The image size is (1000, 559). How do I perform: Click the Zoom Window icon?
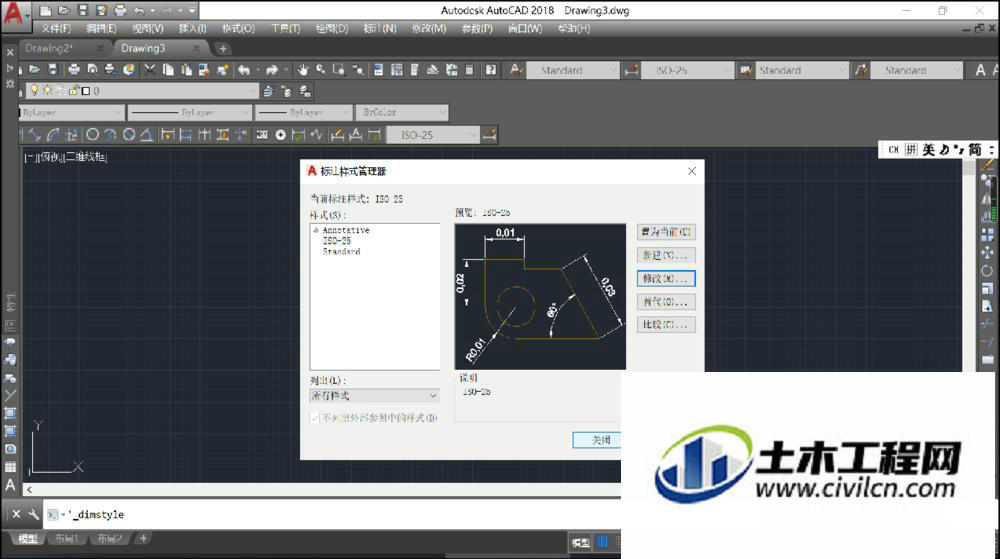tap(339, 69)
